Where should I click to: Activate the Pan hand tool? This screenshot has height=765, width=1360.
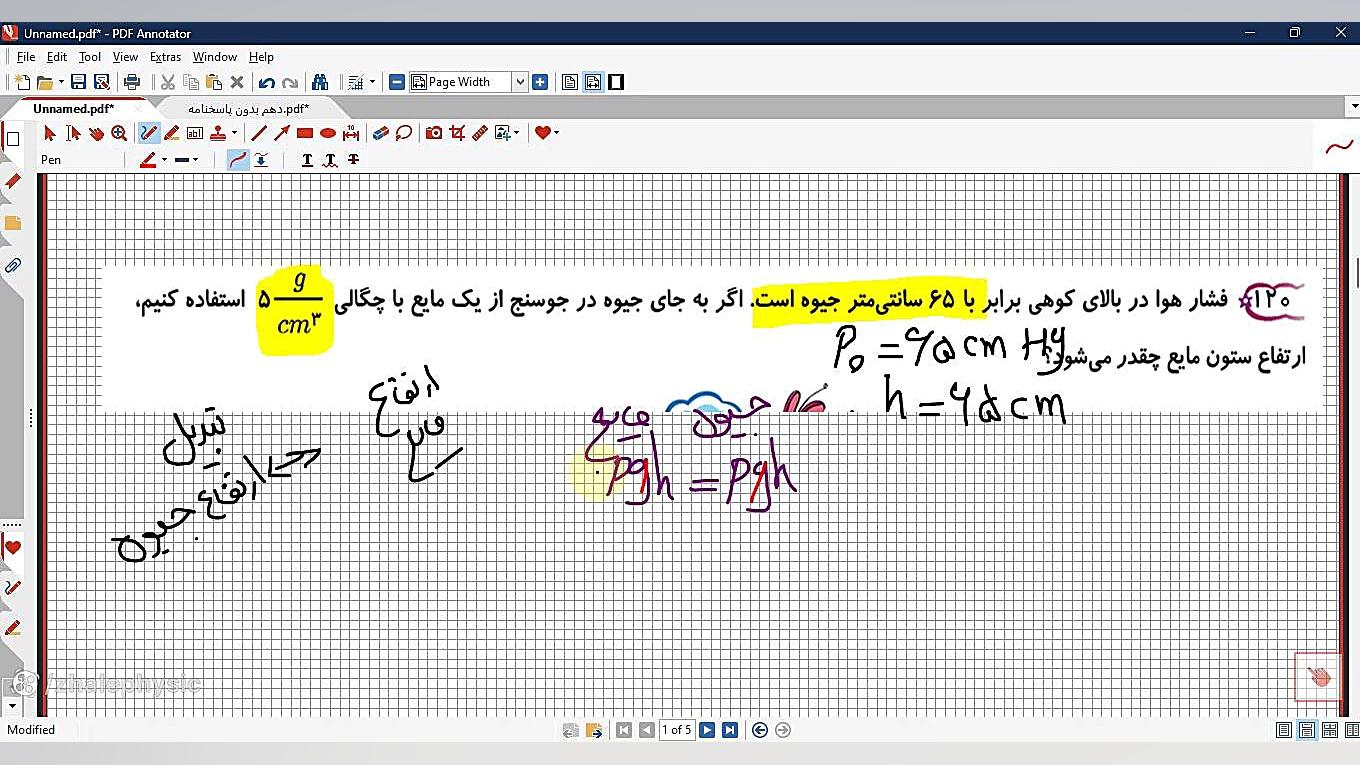pos(96,133)
